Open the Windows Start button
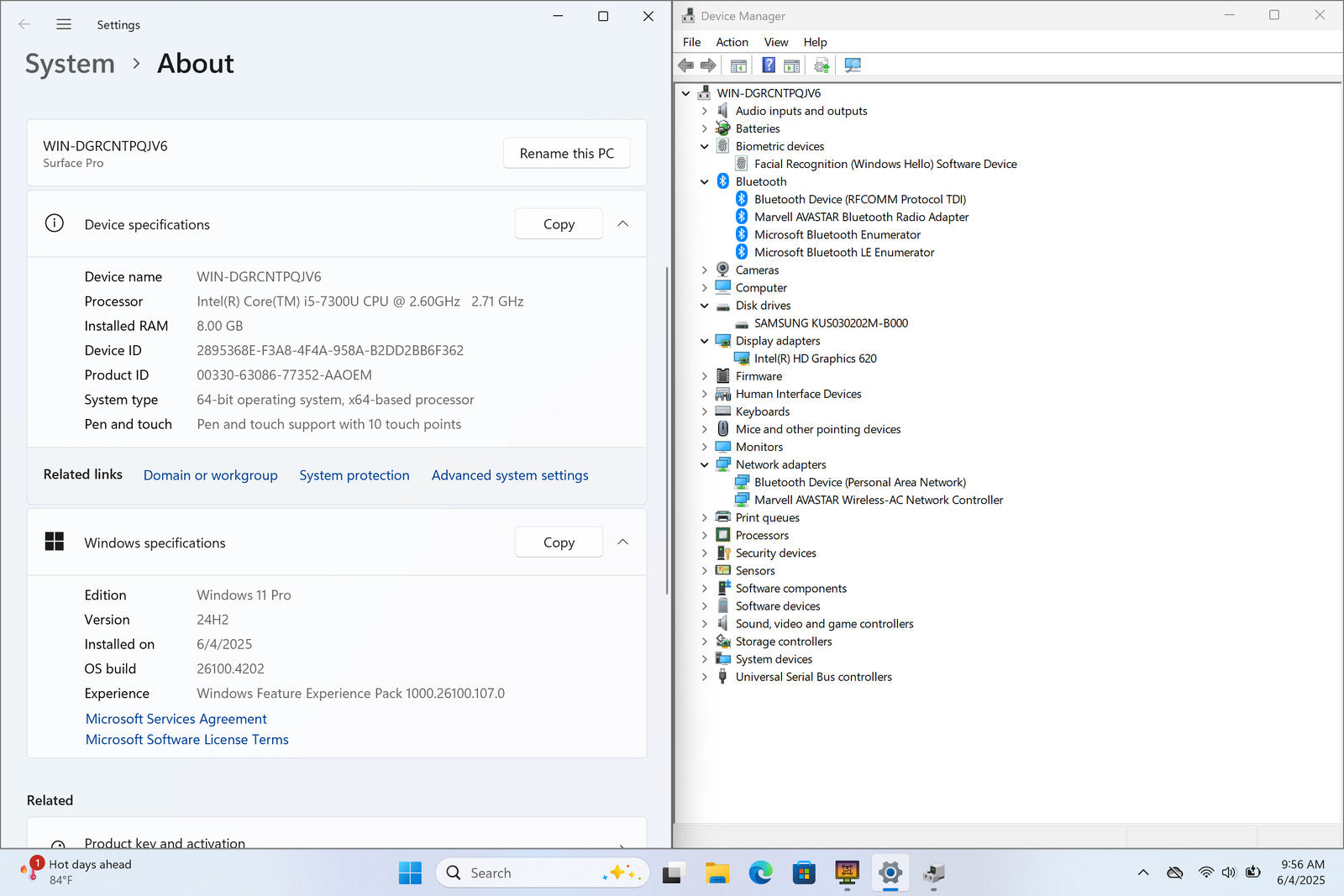 pyautogui.click(x=410, y=873)
